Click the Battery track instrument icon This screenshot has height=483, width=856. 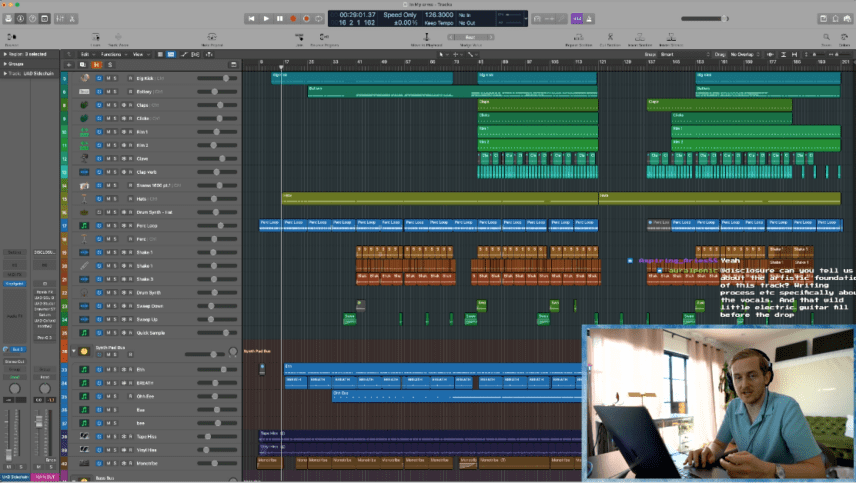[x=84, y=92]
